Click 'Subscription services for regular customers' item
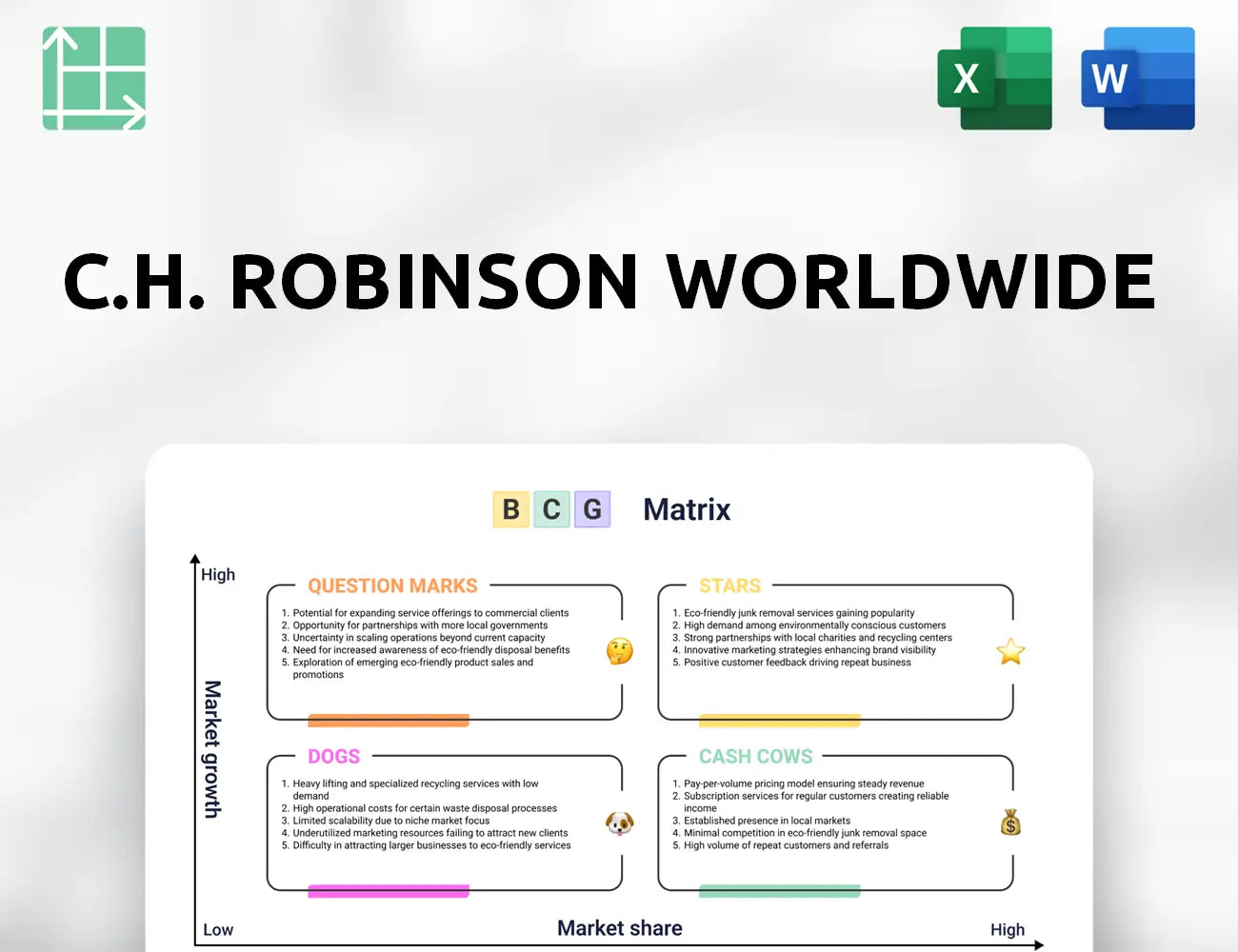The image size is (1238, 952). tap(816, 802)
